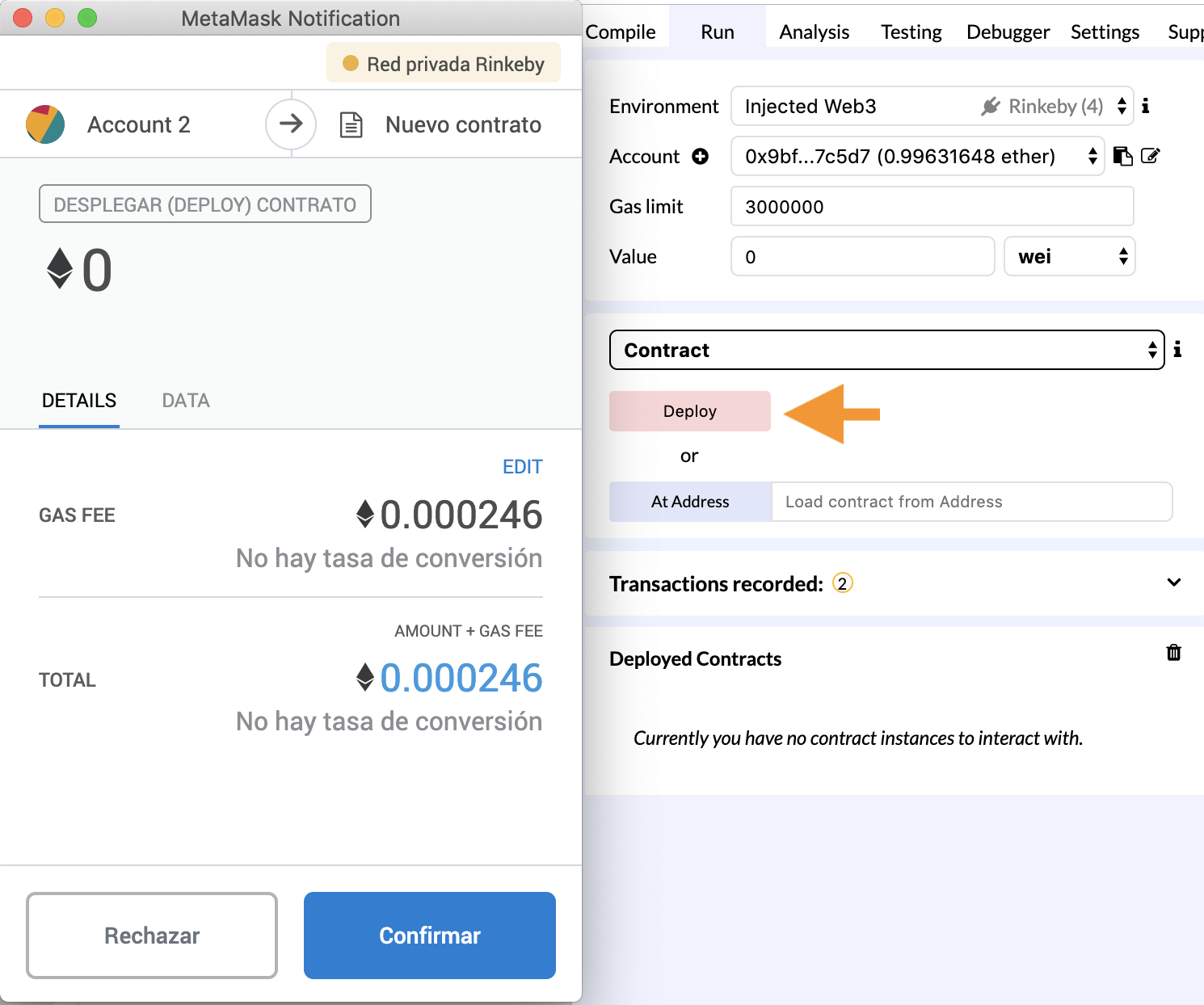
Task: Click the Transactions recorded count badge
Action: (843, 583)
